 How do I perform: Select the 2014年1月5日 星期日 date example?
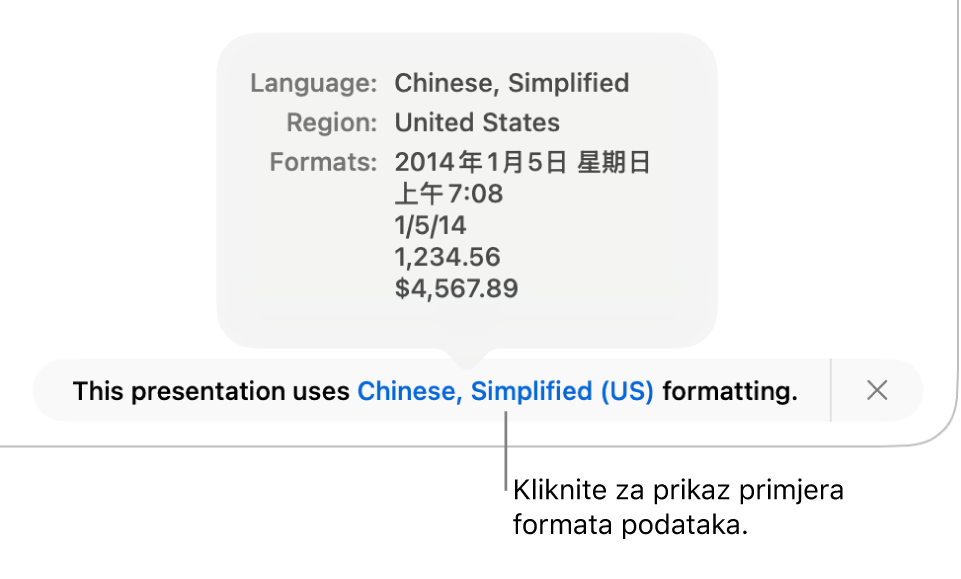(x=522, y=161)
